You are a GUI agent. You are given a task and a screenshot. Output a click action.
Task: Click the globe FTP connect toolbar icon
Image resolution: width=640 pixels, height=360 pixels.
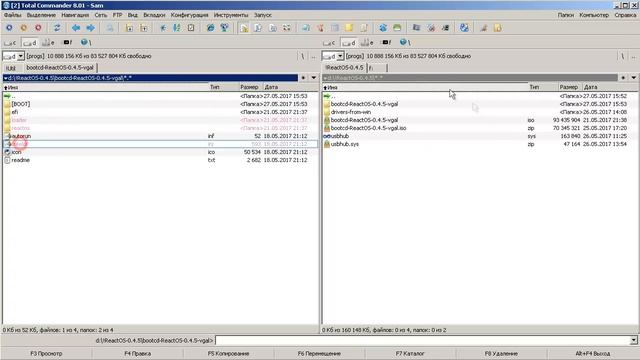click(x=210, y=28)
